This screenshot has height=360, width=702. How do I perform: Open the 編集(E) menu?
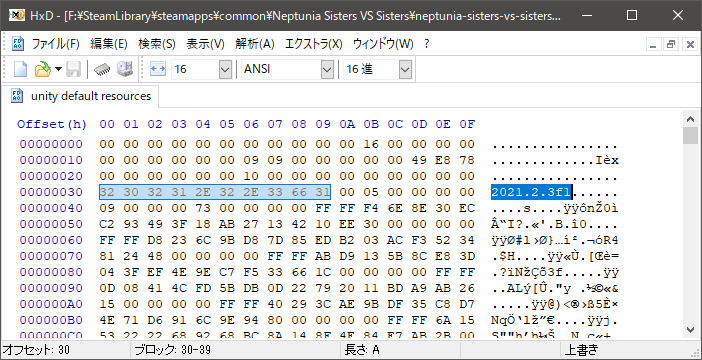pos(109,44)
